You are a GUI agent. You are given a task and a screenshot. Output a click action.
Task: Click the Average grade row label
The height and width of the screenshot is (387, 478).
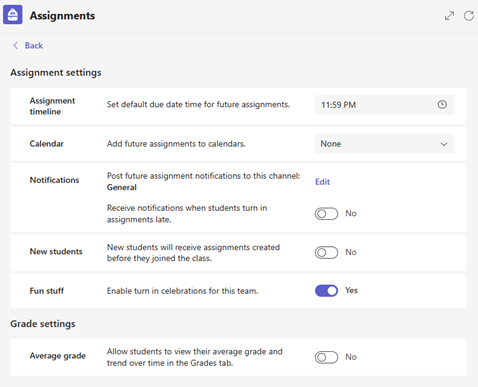click(58, 356)
